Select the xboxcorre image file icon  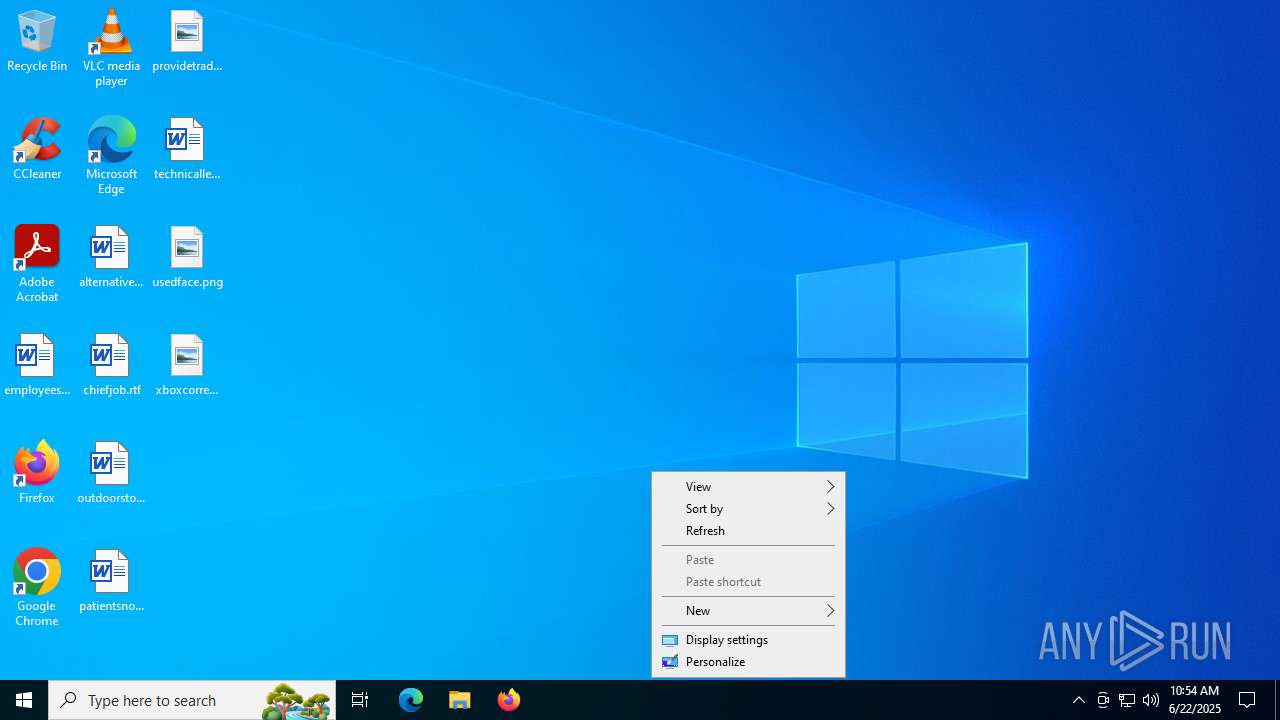click(187, 366)
